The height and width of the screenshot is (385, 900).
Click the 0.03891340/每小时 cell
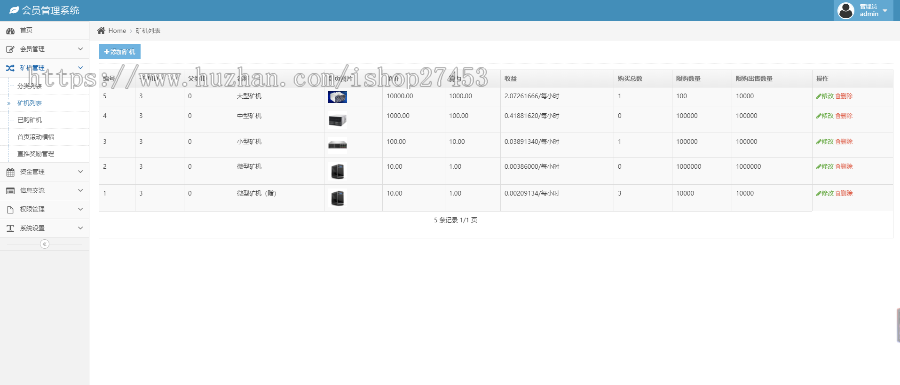pyautogui.click(x=532, y=141)
